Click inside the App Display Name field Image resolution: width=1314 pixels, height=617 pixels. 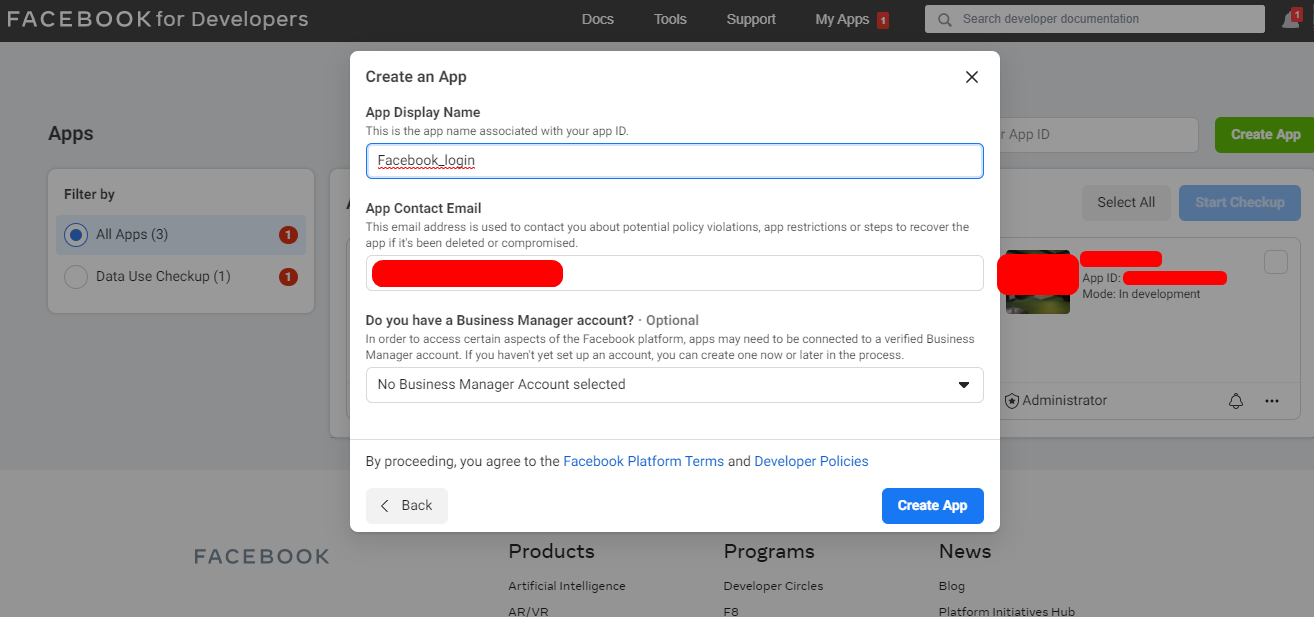tap(674, 160)
